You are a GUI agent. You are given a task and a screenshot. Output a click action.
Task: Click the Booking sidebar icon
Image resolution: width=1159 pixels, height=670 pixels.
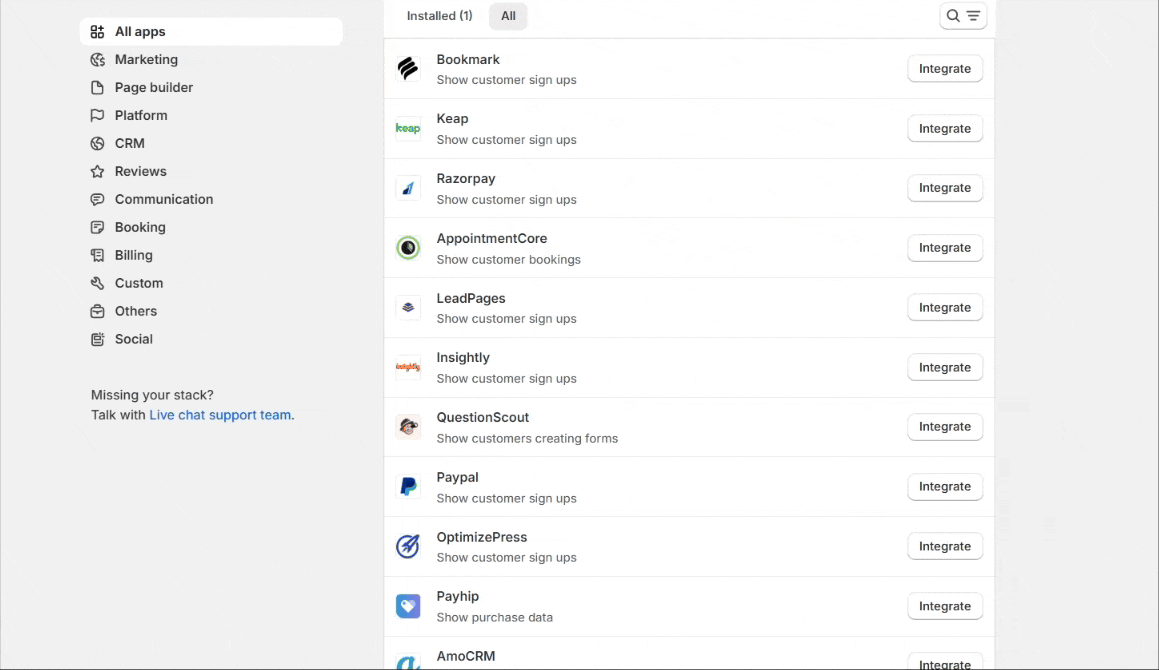(98, 228)
